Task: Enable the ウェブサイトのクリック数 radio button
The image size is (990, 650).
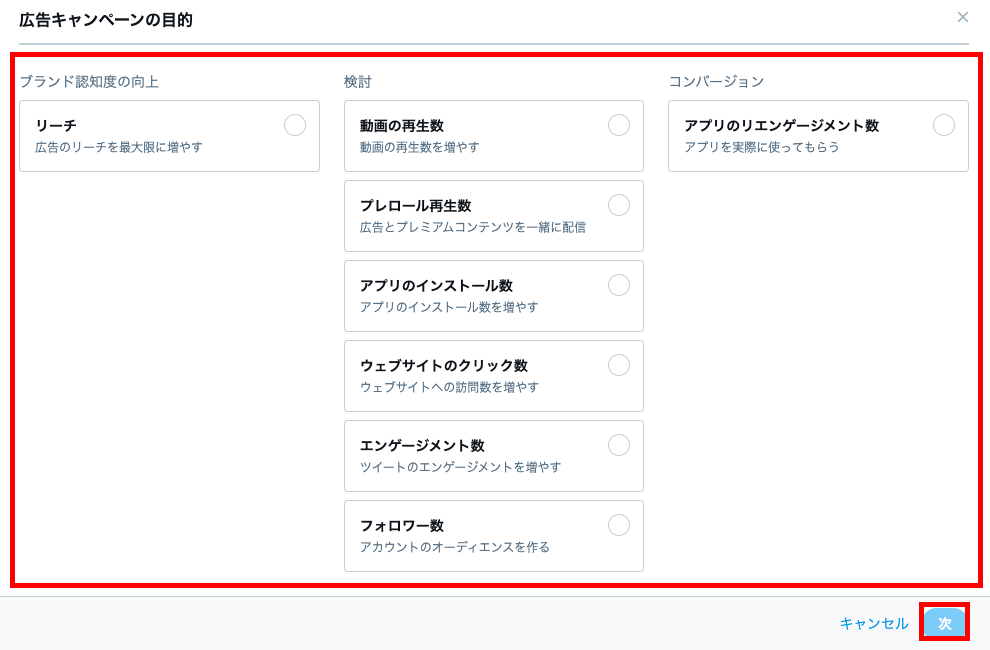Action: pyautogui.click(x=618, y=365)
